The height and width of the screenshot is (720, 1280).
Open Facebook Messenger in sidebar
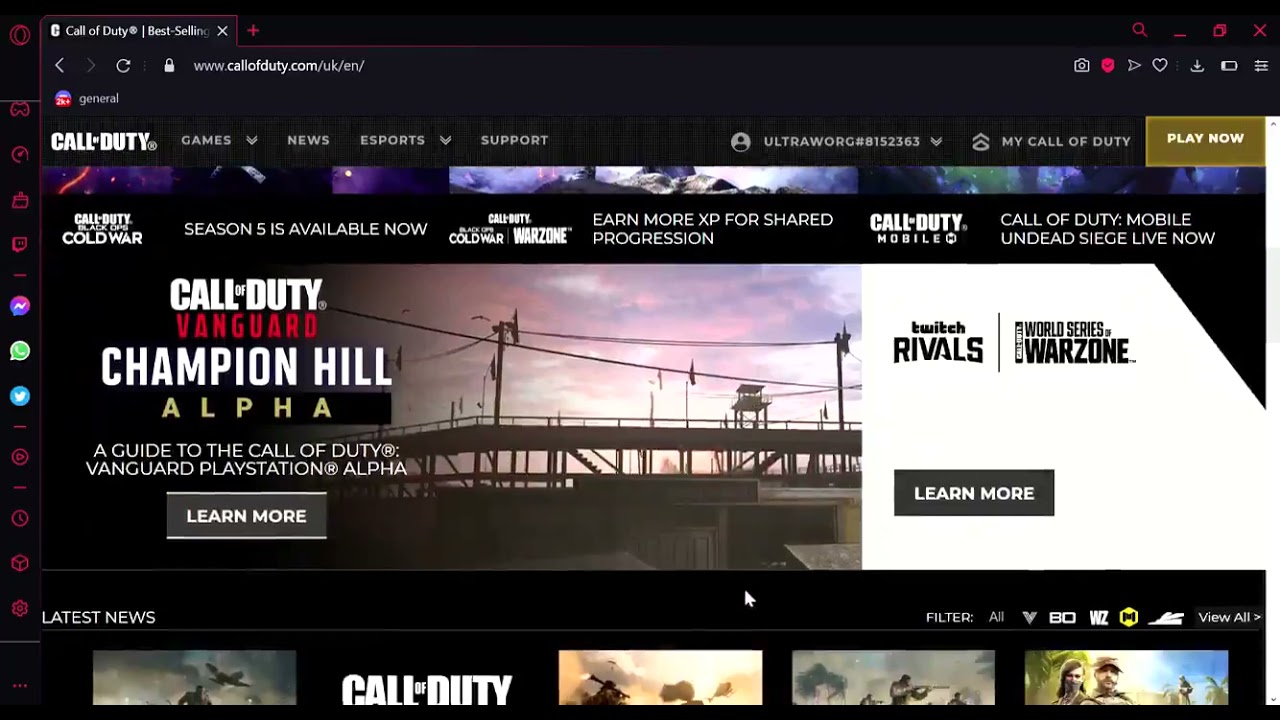coord(20,306)
